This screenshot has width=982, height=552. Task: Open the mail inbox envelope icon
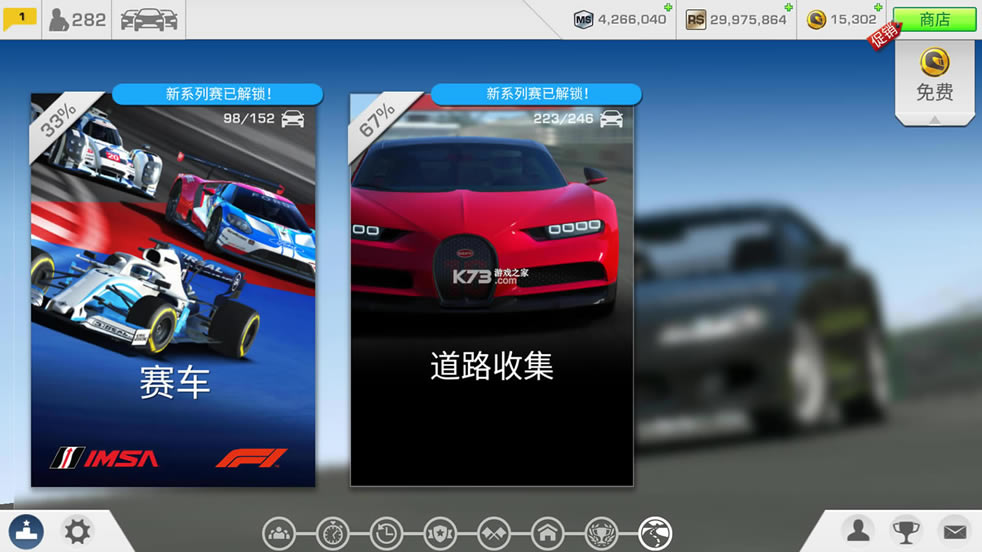[955, 531]
